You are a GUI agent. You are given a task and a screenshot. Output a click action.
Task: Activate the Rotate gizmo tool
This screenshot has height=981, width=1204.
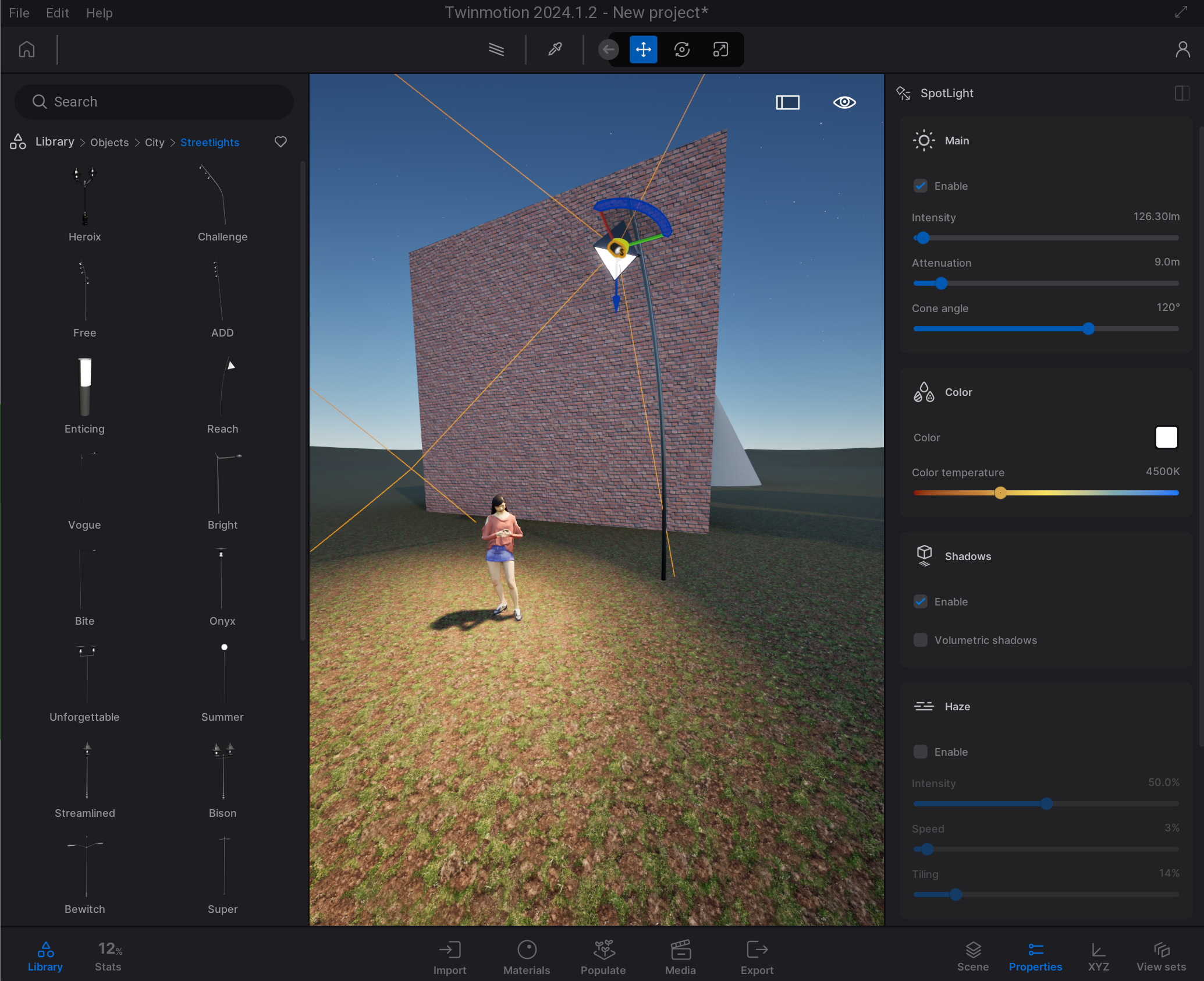682,49
